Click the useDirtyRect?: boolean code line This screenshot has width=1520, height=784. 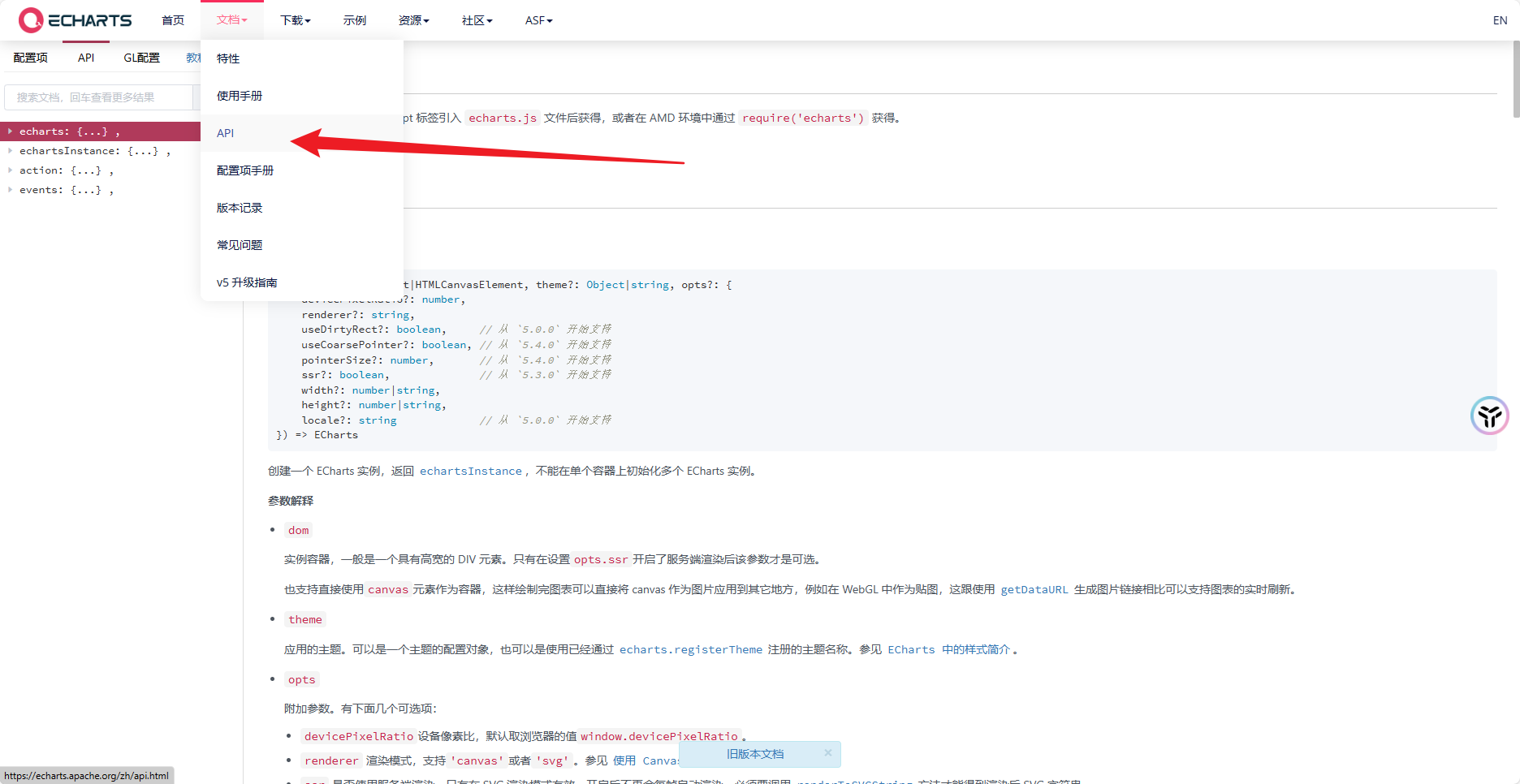pyautogui.click(x=374, y=330)
